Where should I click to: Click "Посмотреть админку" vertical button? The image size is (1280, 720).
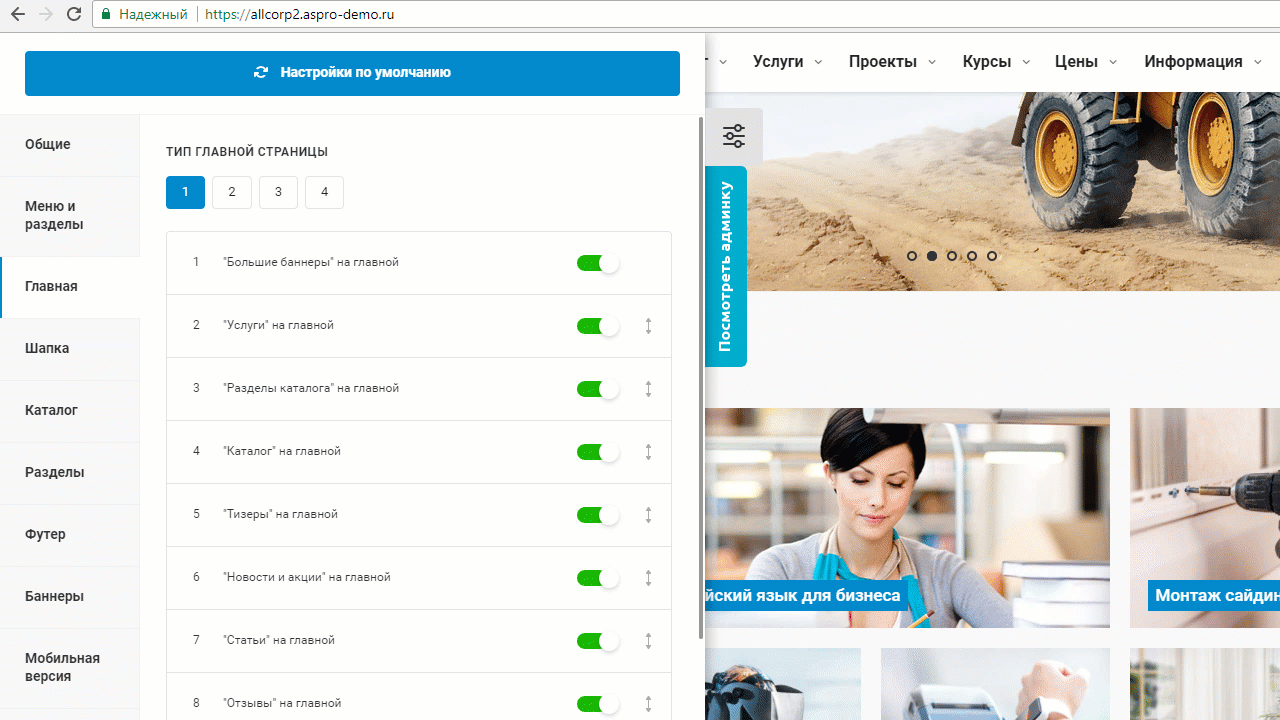click(726, 266)
